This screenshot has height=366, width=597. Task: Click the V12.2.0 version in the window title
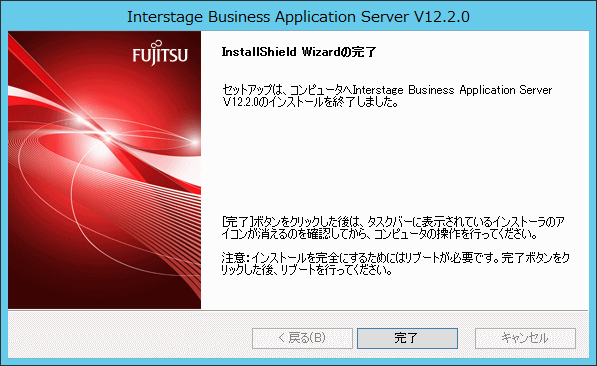coord(441,17)
